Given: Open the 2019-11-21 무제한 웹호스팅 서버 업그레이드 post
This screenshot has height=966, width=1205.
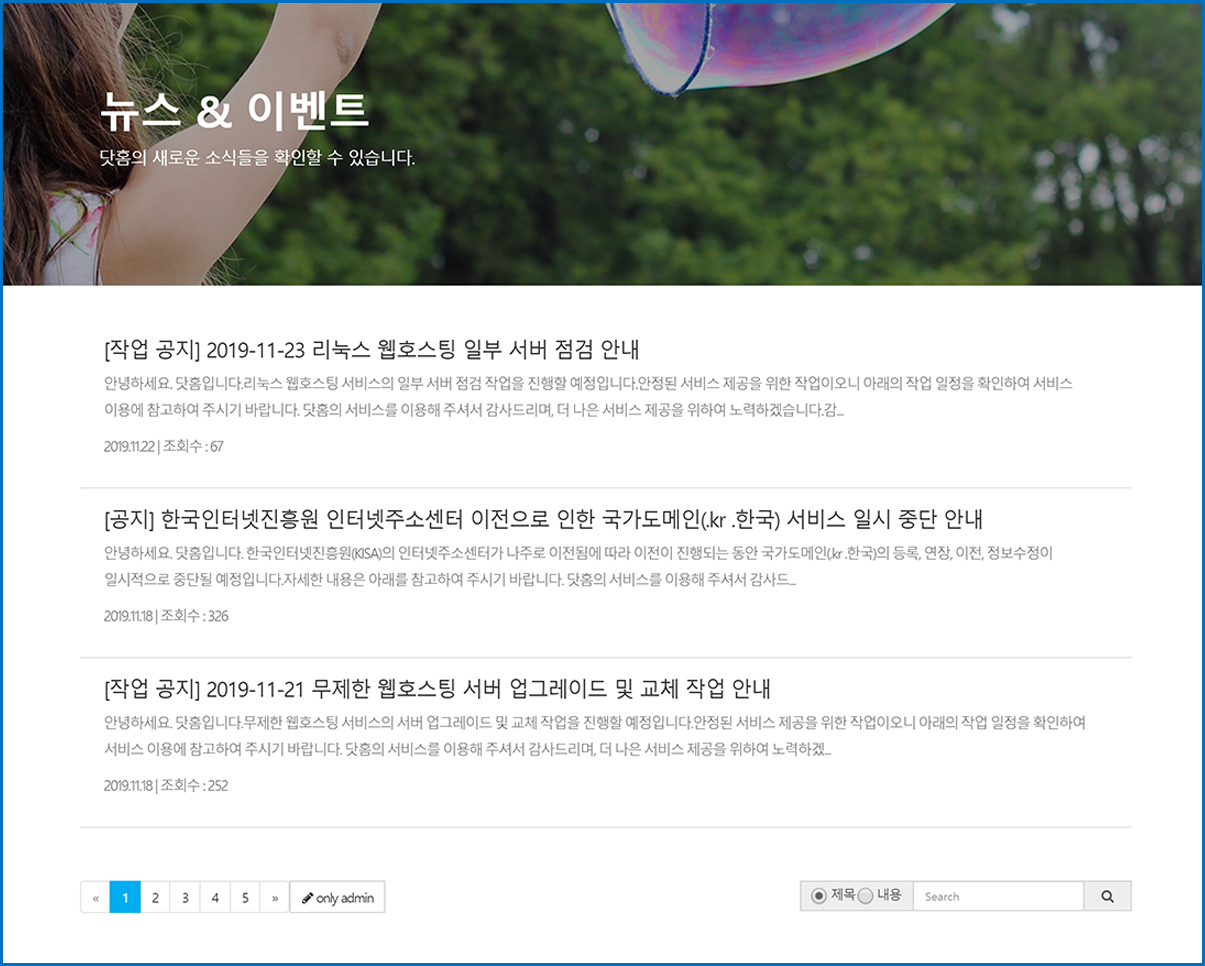Looking at the screenshot, I should (x=437, y=690).
